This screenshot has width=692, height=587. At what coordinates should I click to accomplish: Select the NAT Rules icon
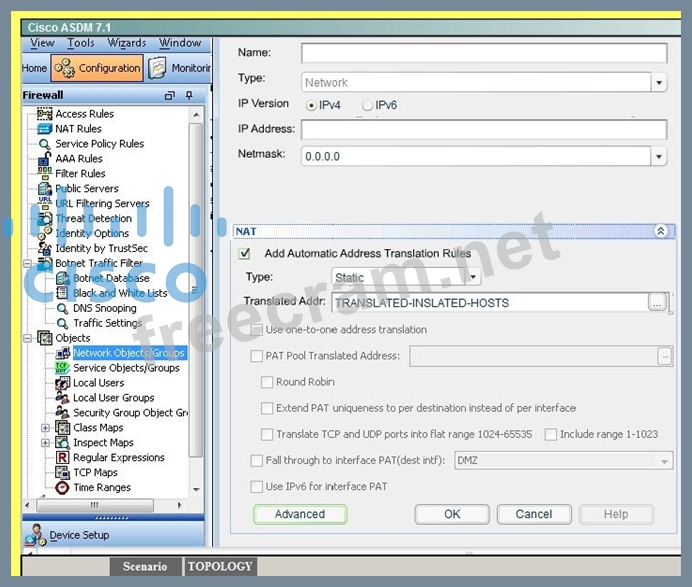45,129
